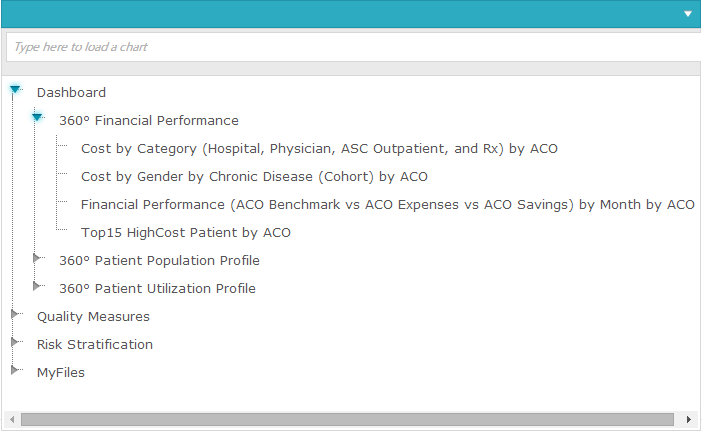Expand the MyFiles node

click(15, 371)
